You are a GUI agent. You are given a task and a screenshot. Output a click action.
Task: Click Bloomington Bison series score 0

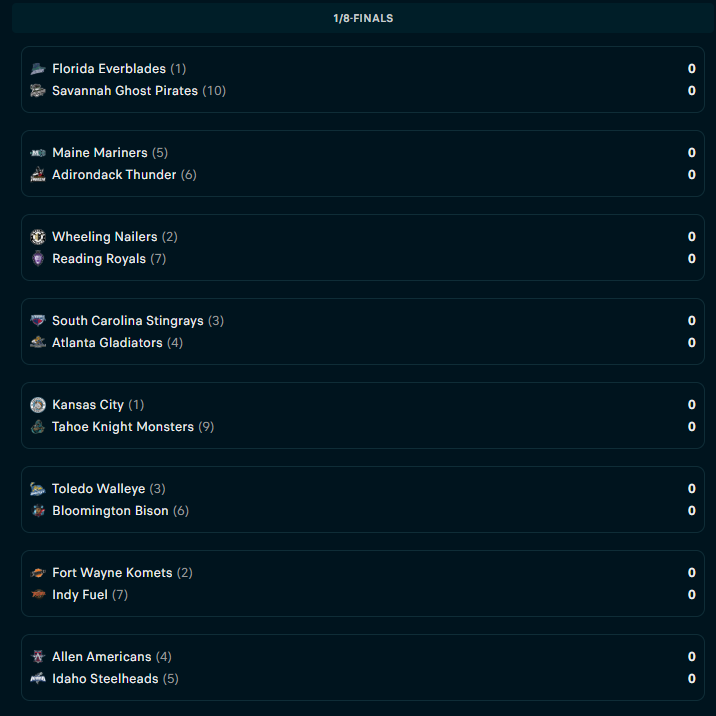pos(691,511)
